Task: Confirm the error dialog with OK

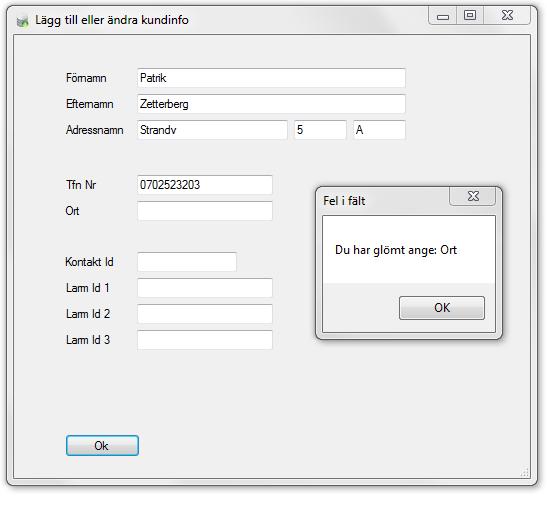Action: click(442, 308)
